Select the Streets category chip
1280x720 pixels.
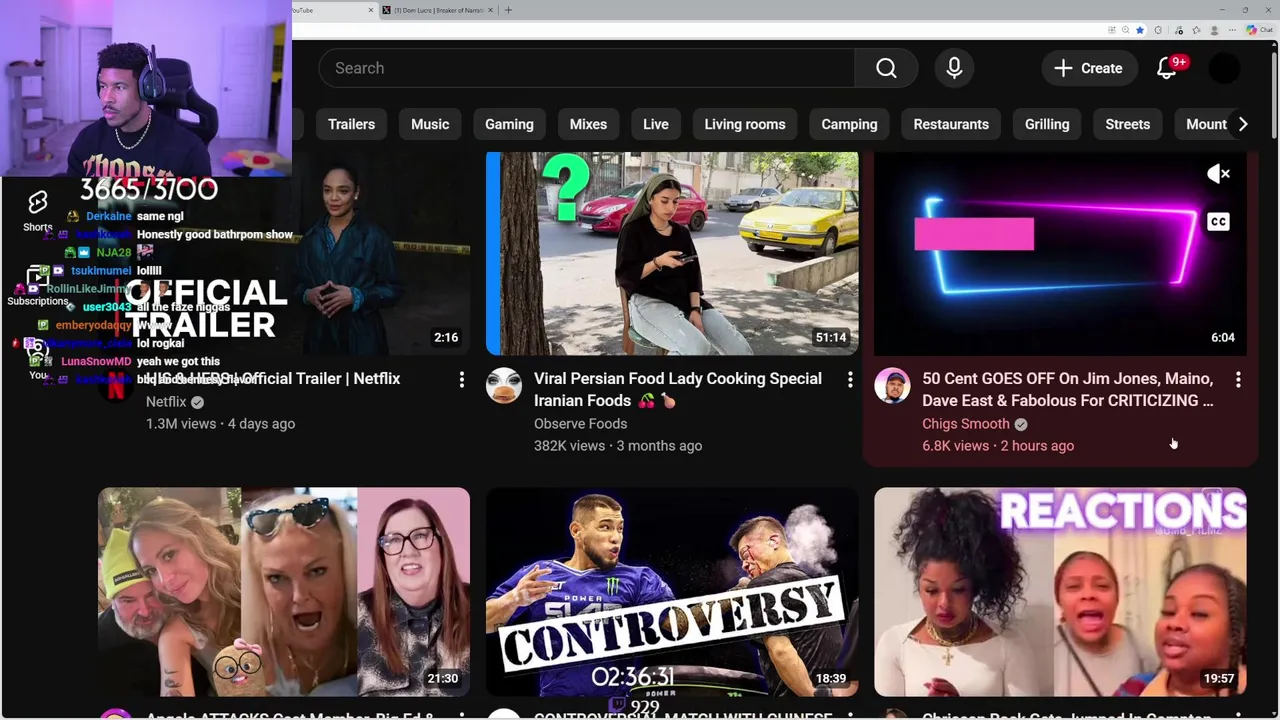(x=1128, y=124)
